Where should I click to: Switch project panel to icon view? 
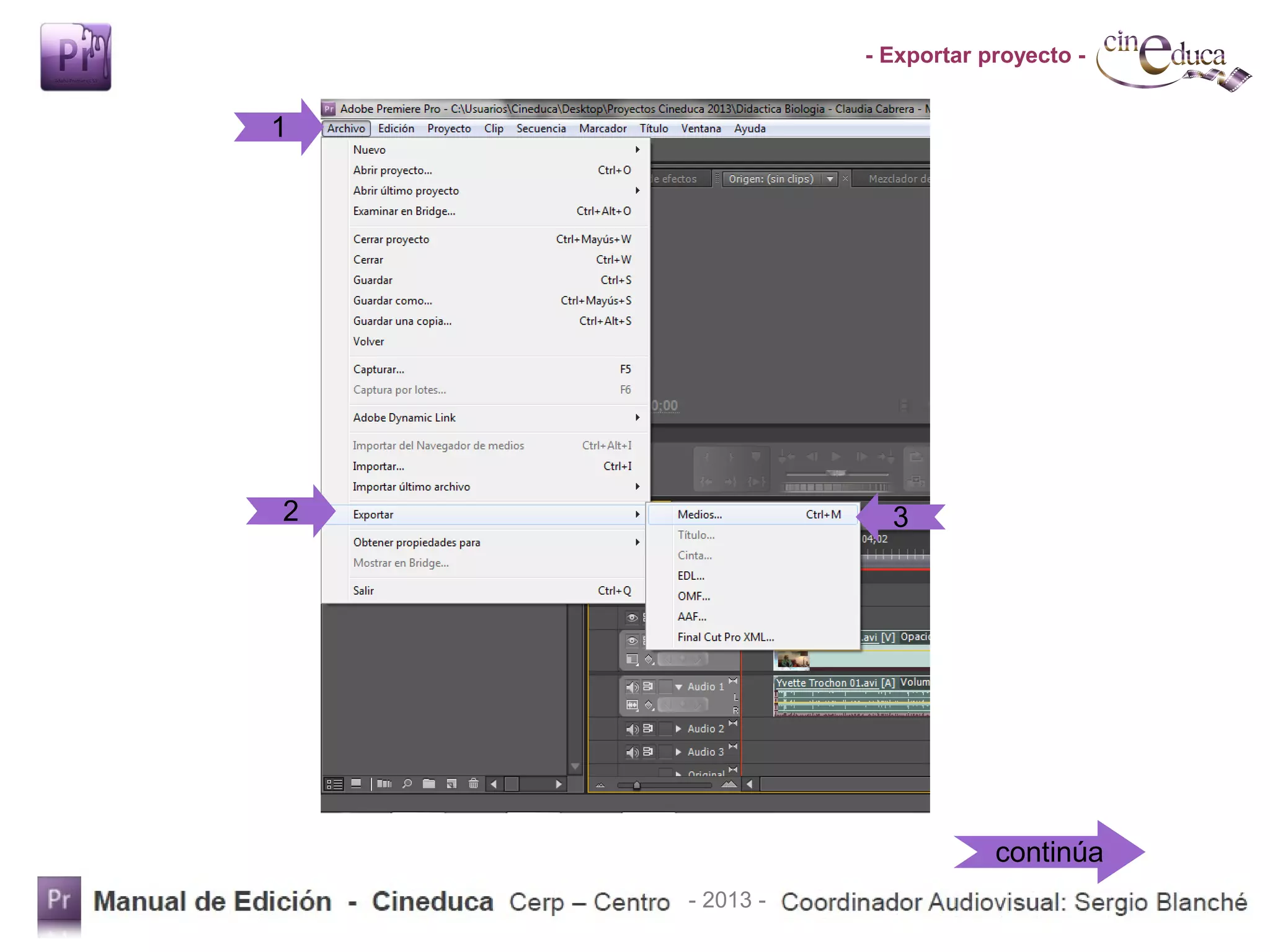tap(356, 784)
